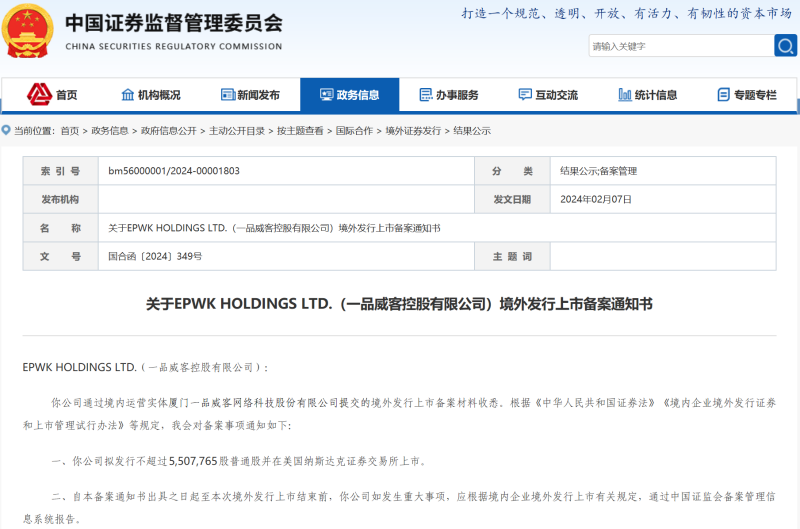Click the magnifier search button

[x=785, y=46]
